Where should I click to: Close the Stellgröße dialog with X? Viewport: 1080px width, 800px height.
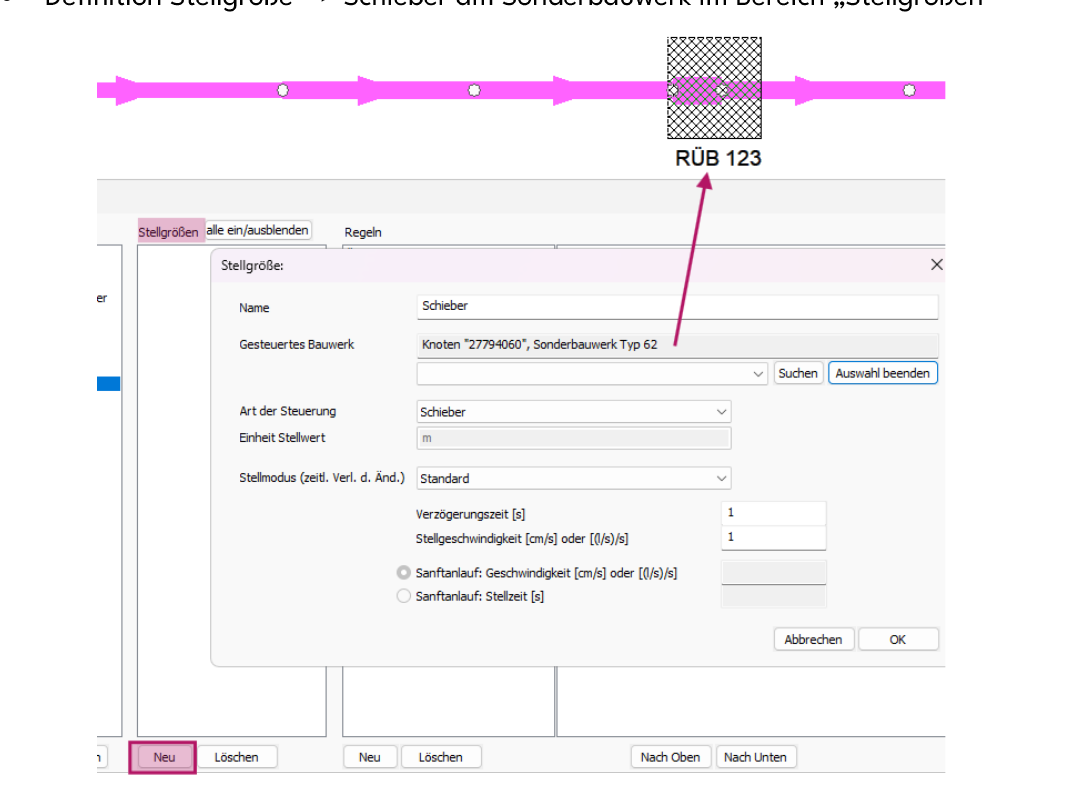click(x=936, y=265)
